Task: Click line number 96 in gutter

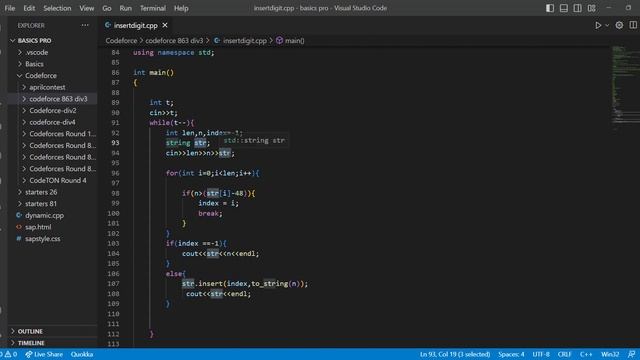Action: [115, 173]
